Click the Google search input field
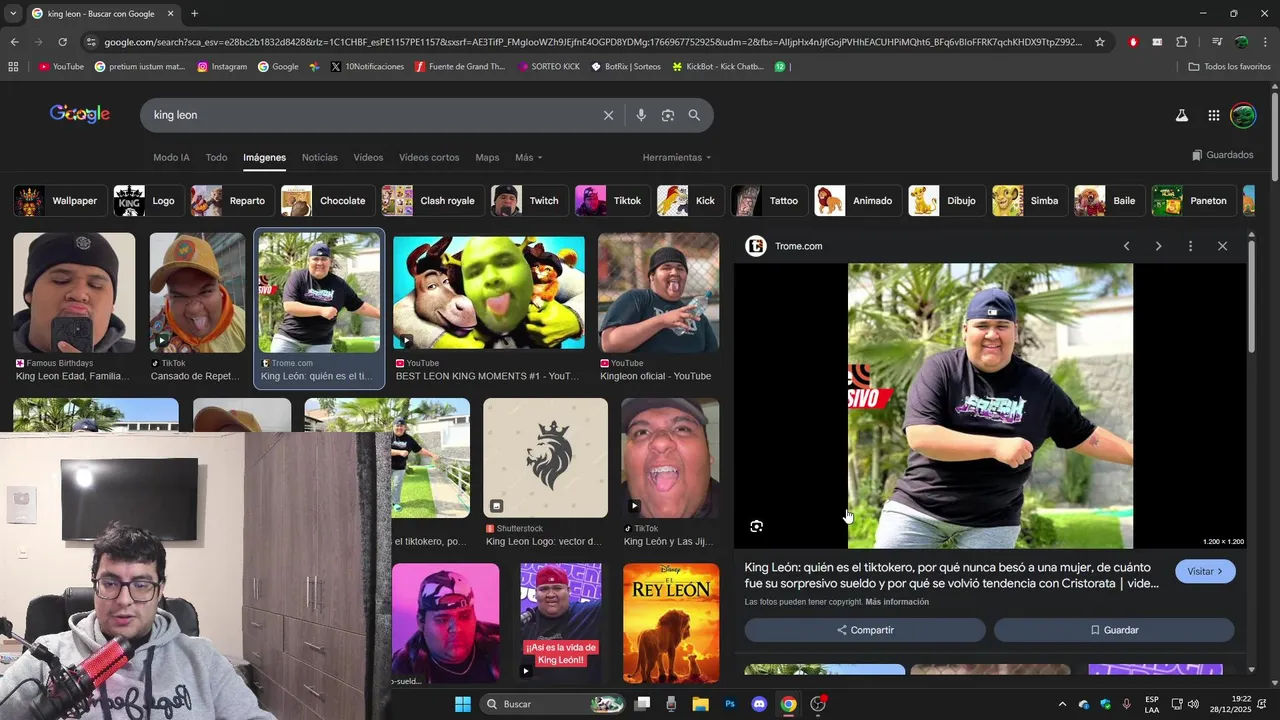Viewport: 1280px width, 720px height. coord(370,115)
